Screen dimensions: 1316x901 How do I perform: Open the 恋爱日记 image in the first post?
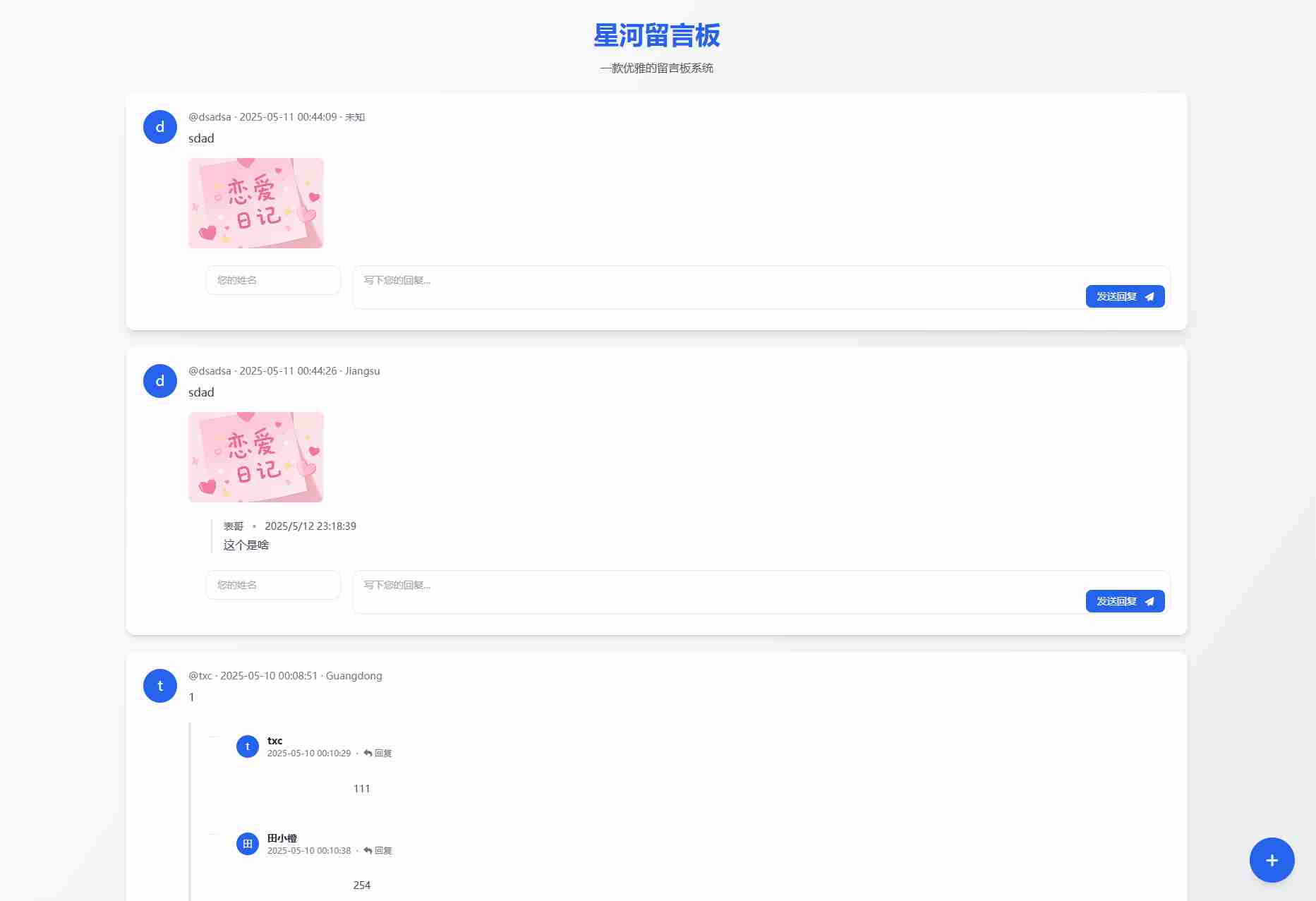point(256,203)
